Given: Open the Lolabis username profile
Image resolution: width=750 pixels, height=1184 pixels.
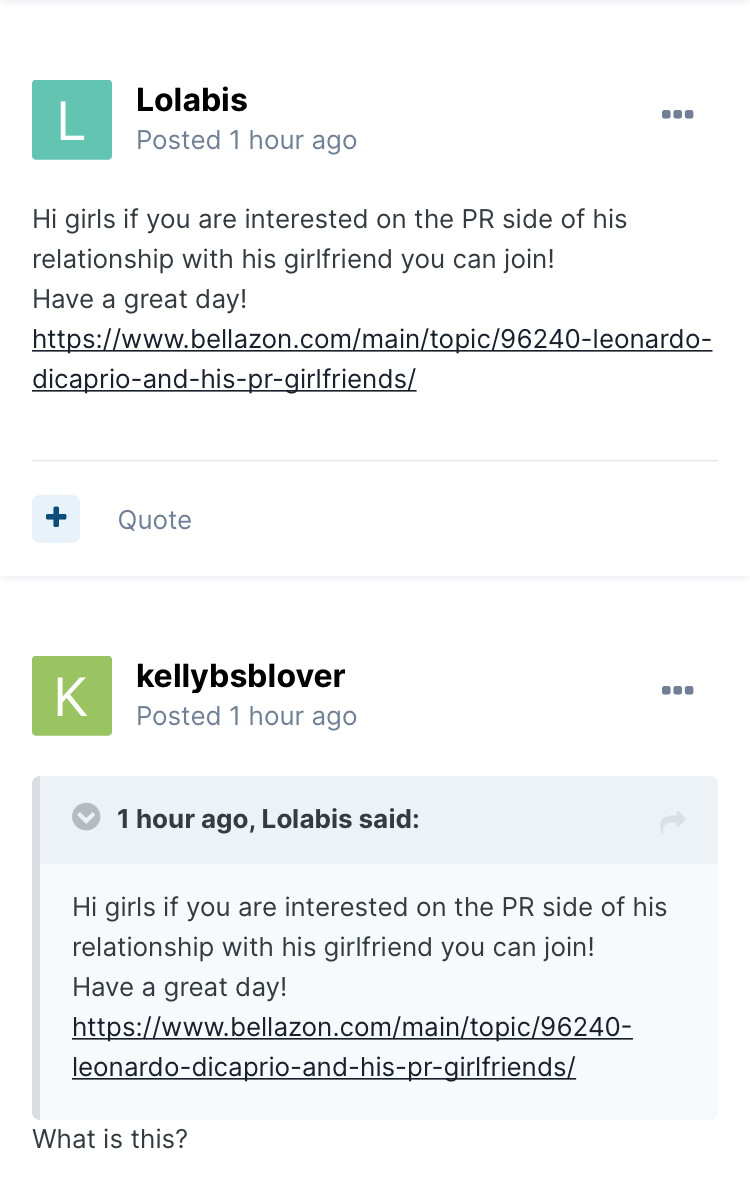Looking at the screenshot, I should [191, 100].
